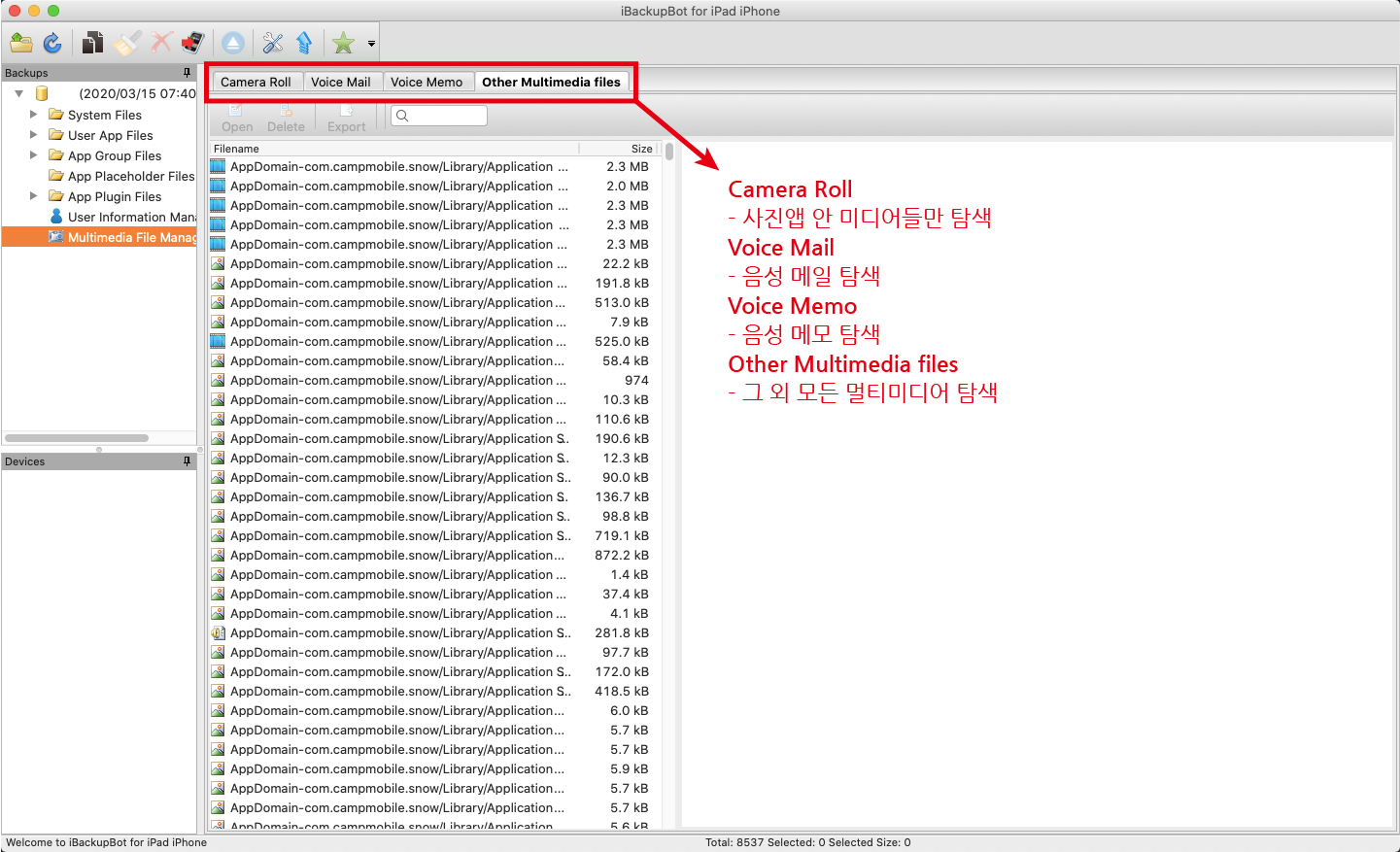Screen dimensions: 1400x852
Task: Select User App Files in the tree
Action: [111, 135]
